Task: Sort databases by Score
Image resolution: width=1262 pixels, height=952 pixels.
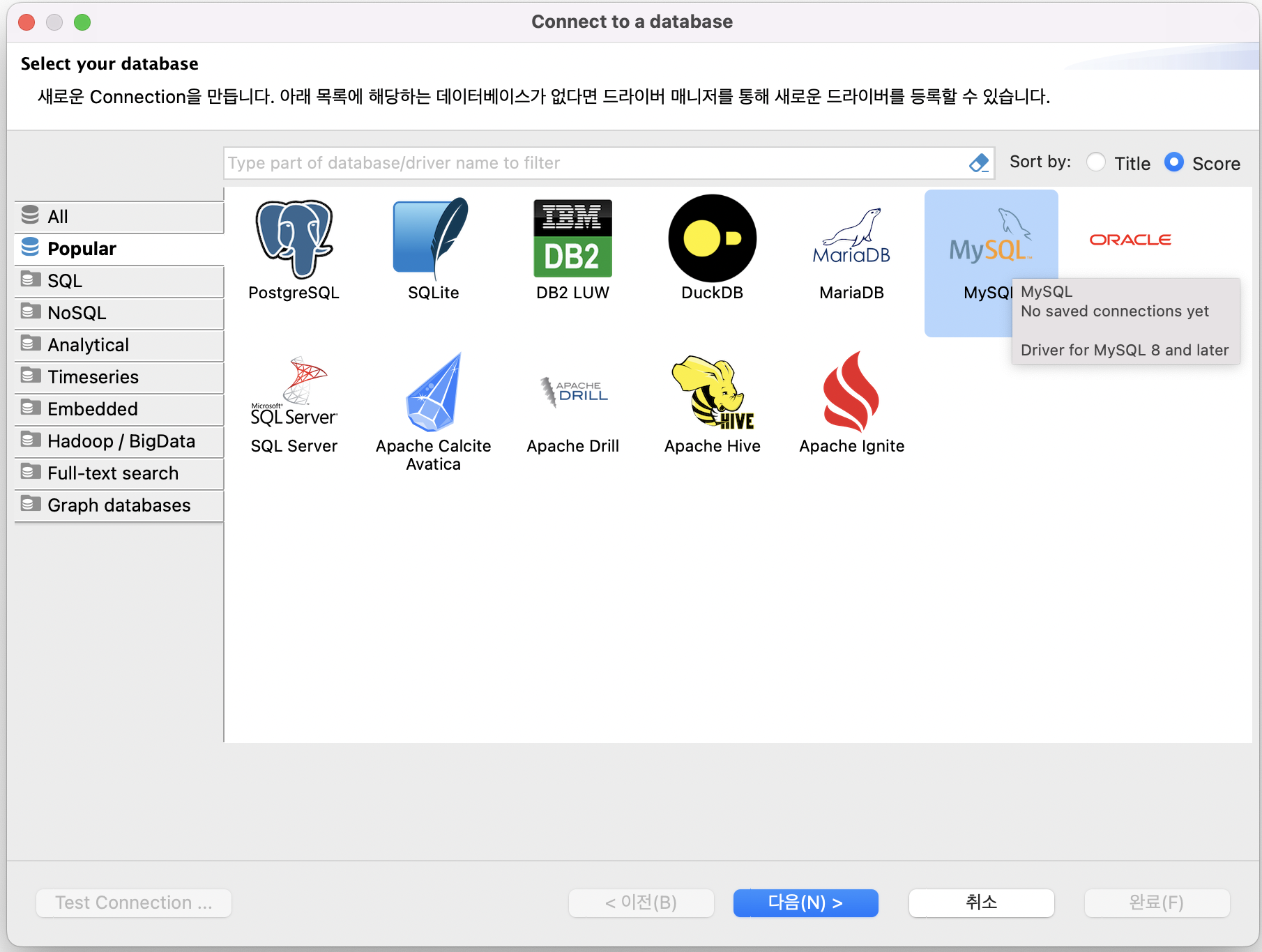Action: [x=1174, y=162]
